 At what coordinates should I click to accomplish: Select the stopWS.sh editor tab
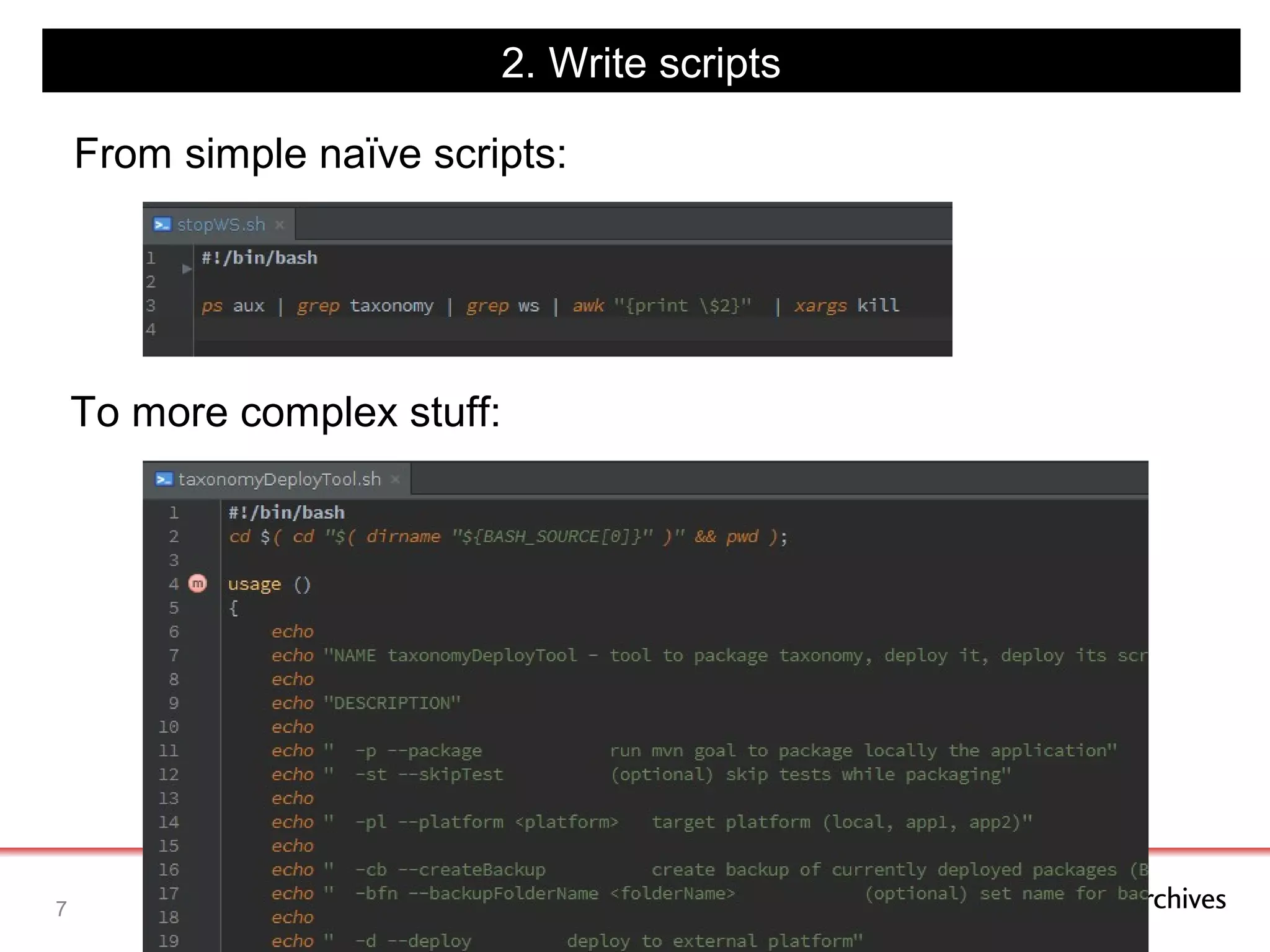[x=219, y=224]
